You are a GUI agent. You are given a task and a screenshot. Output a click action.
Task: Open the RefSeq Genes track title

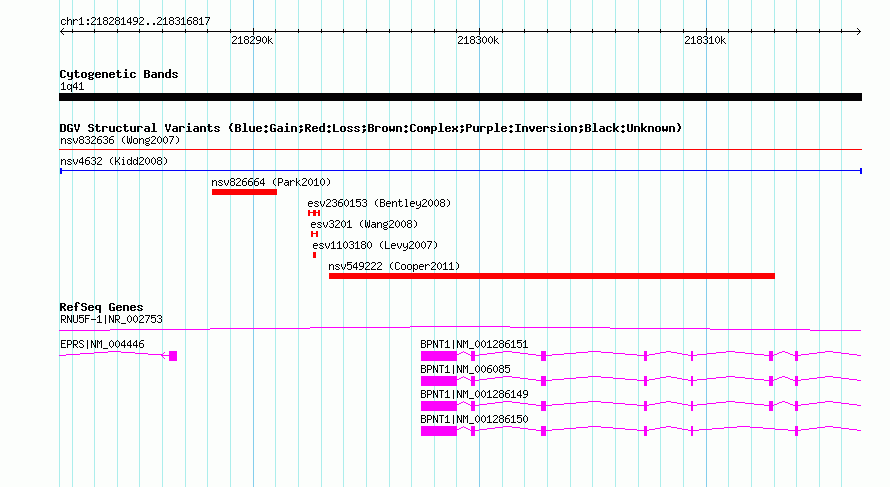101,307
